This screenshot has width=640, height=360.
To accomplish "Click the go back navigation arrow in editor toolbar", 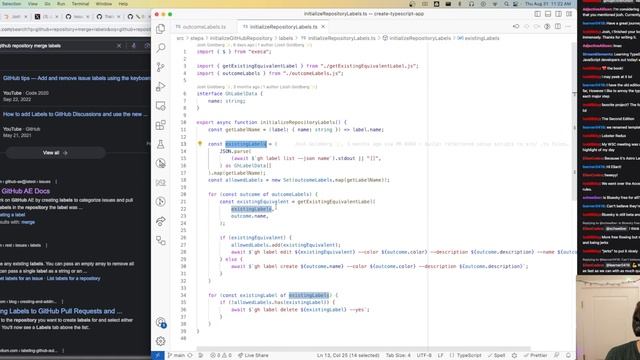I will (x=516, y=27).
